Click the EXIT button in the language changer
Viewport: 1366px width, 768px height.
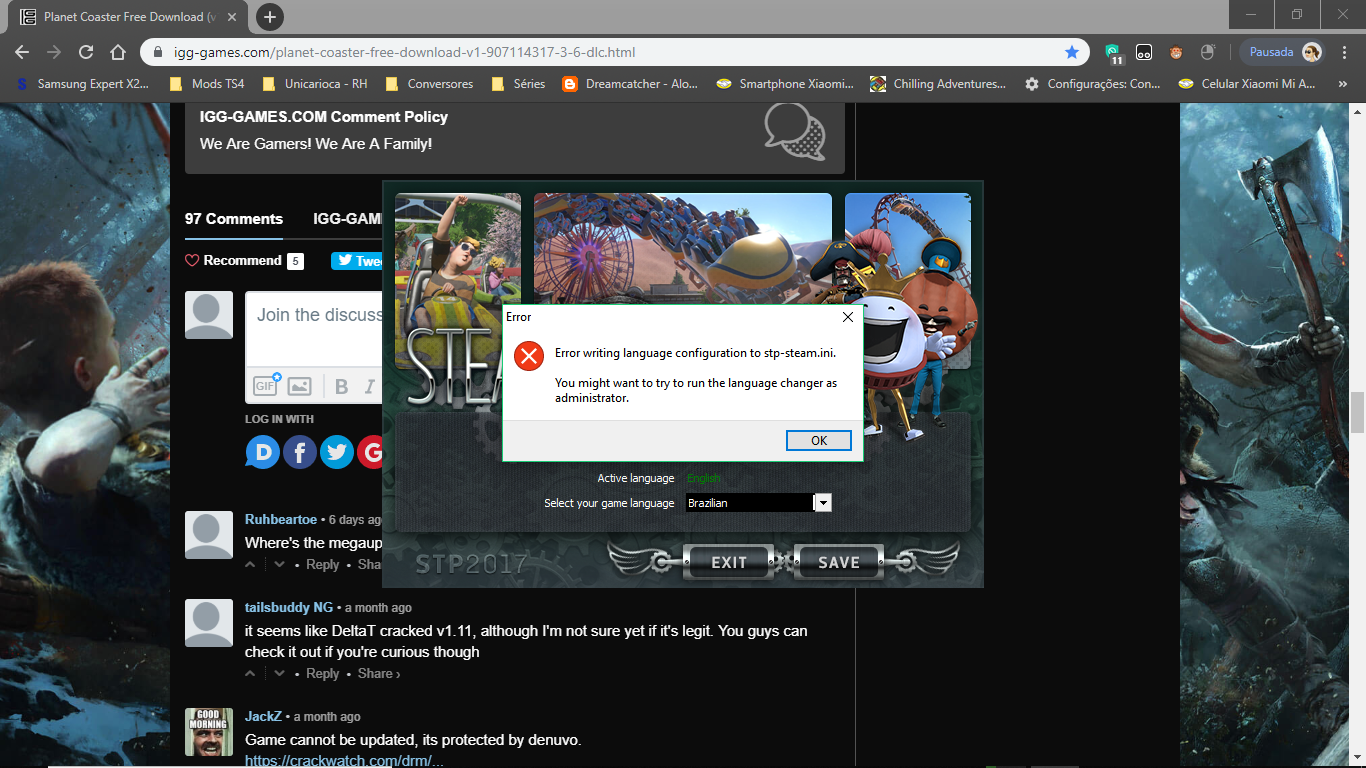click(728, 562)
